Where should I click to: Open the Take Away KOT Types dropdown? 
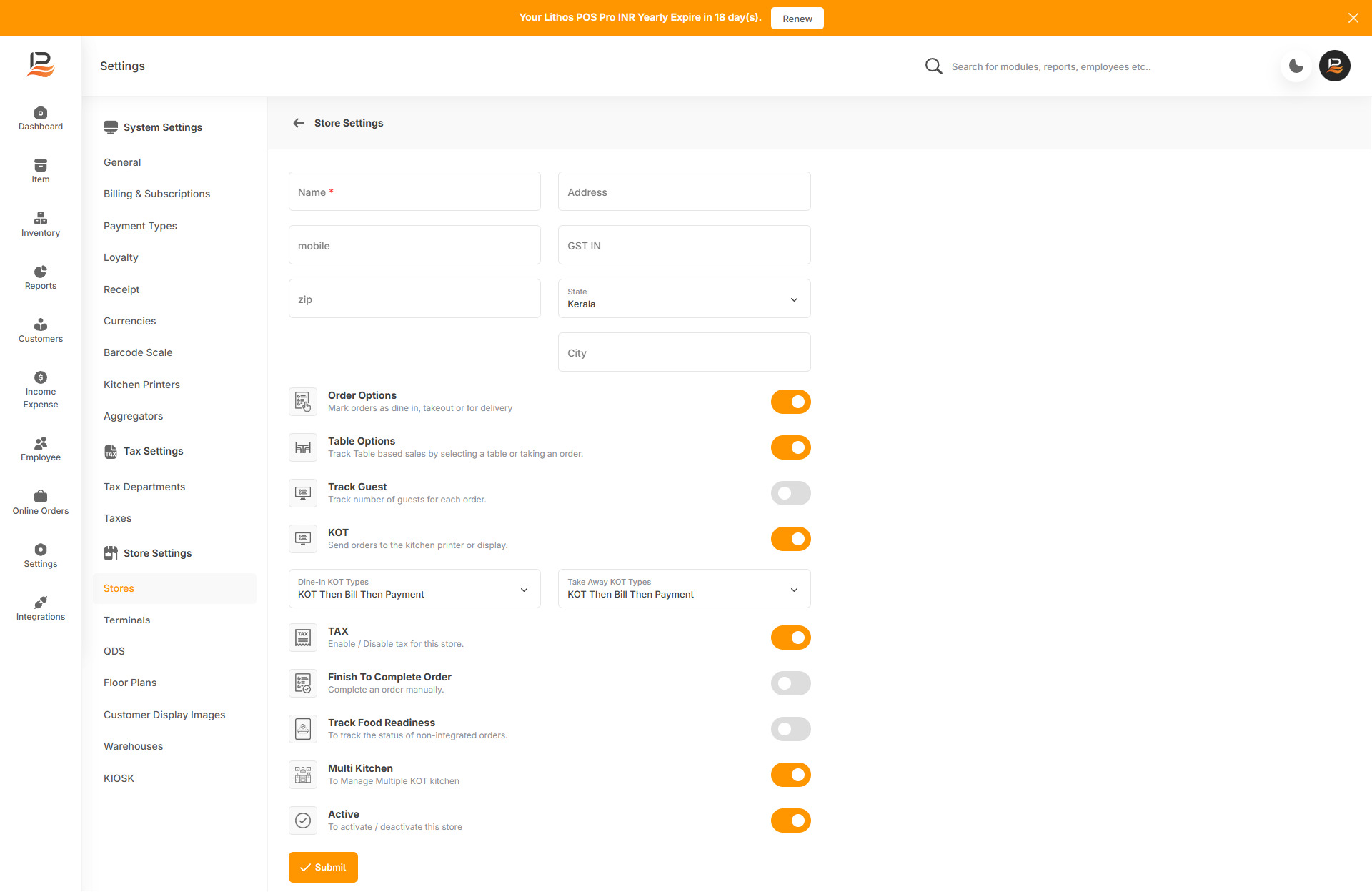pos(684,589)
